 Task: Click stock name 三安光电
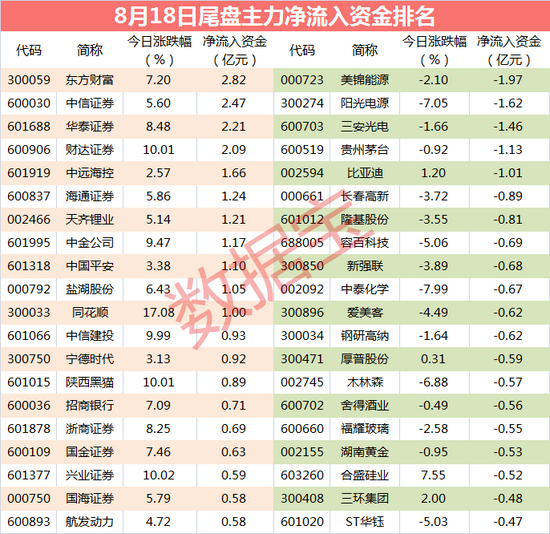(x=365, y=126)
